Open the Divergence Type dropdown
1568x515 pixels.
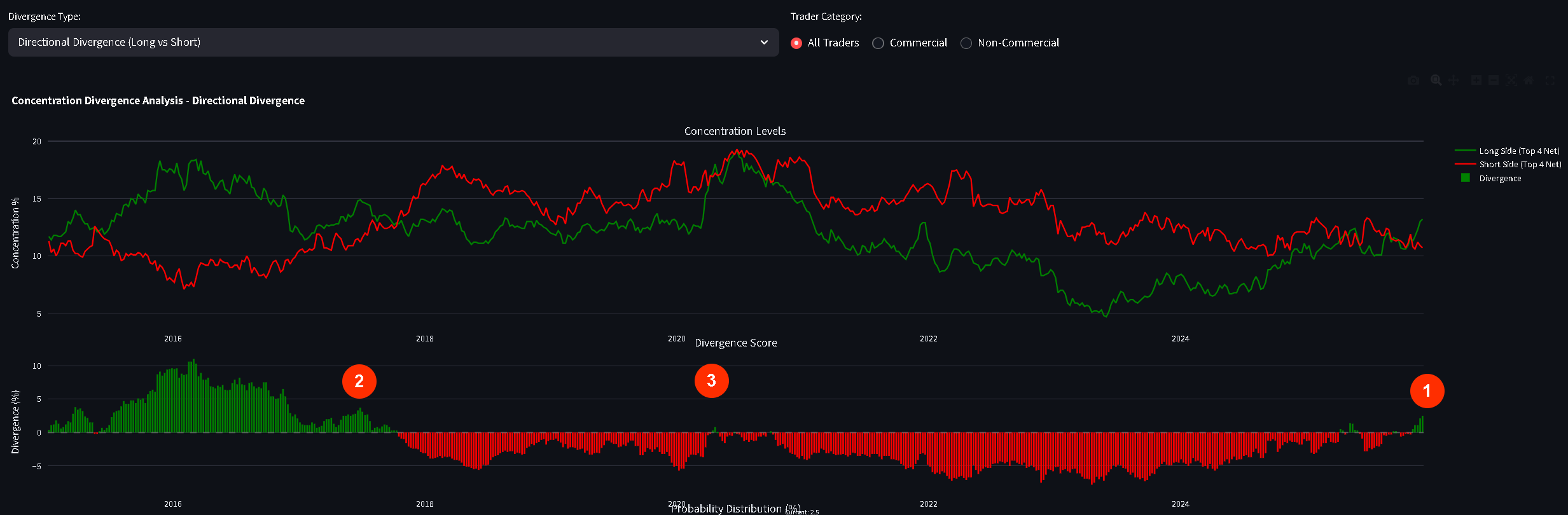pos(393,42)
